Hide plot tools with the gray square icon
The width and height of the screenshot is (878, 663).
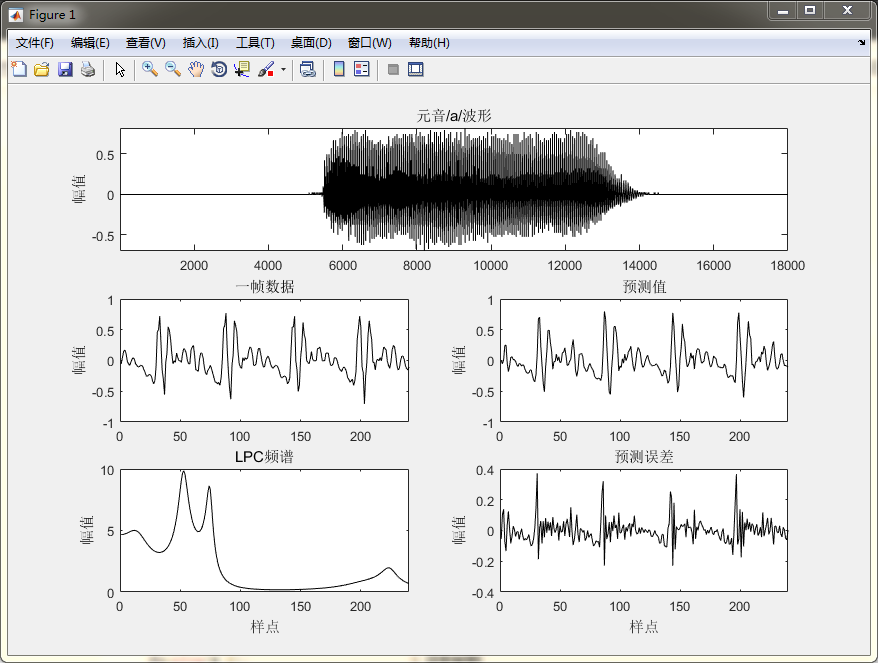click(x=393, y=69)
